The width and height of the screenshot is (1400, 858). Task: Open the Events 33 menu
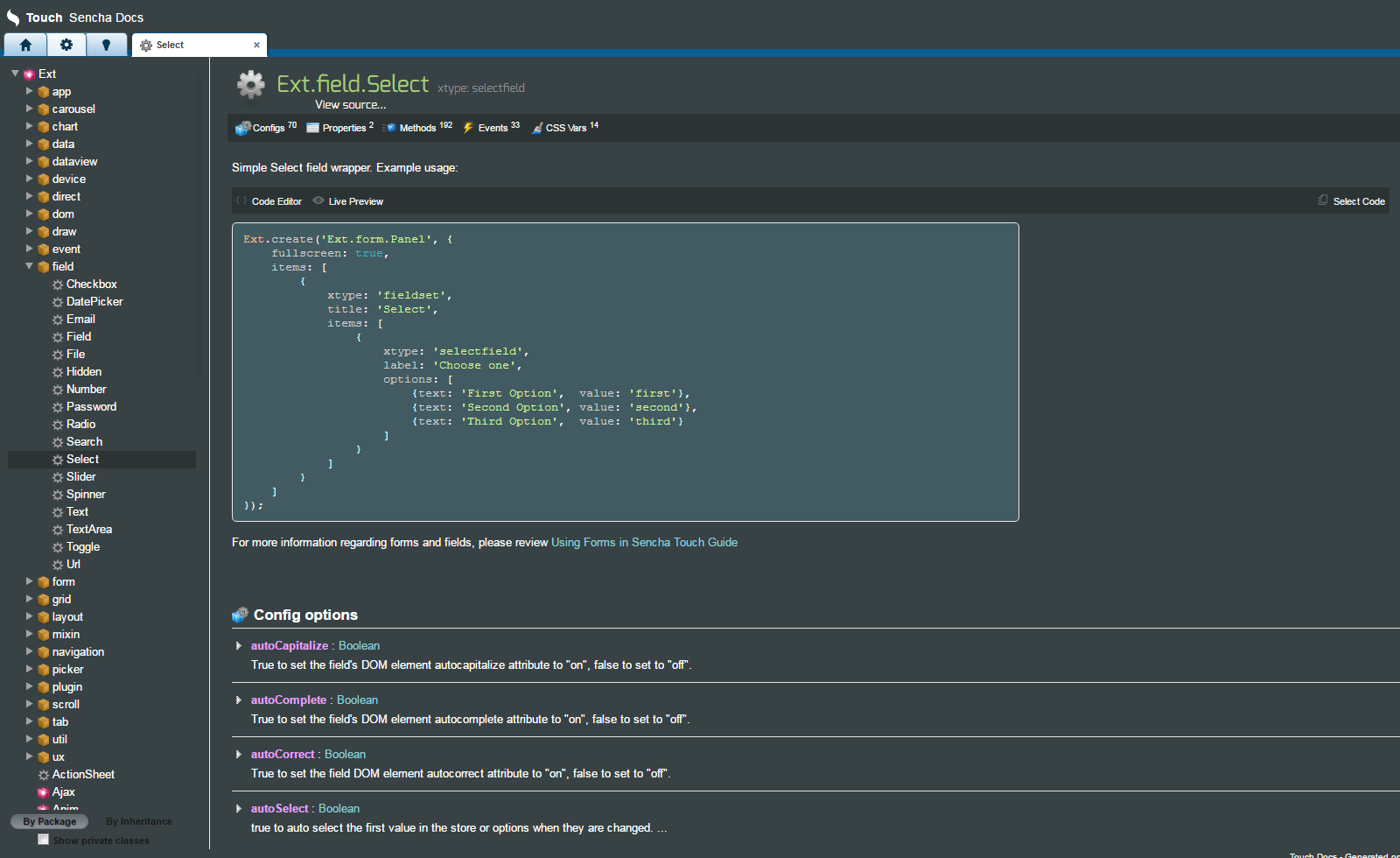pos(491,128)
